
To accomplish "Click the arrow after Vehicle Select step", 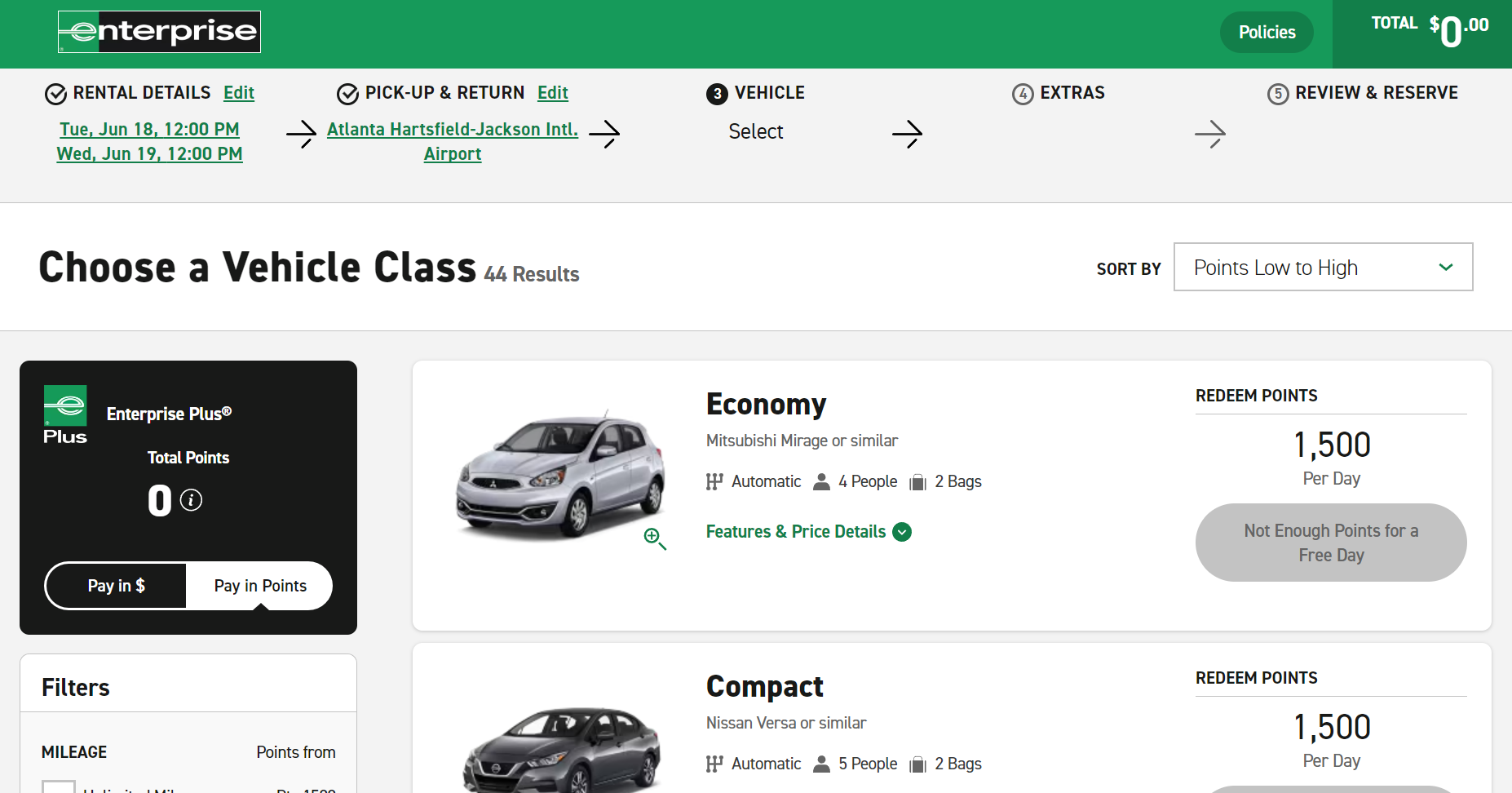I will (907, 134).
